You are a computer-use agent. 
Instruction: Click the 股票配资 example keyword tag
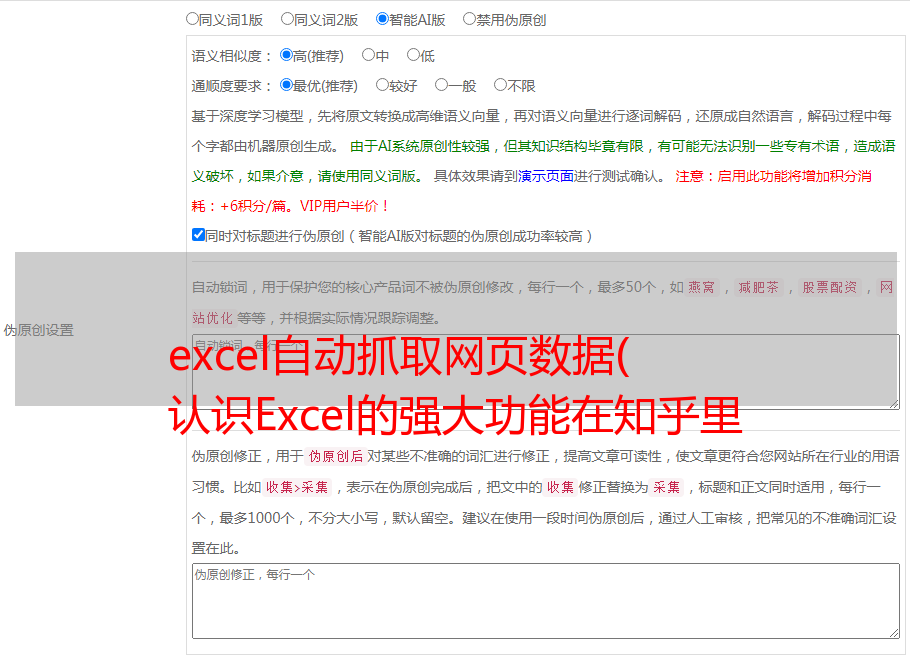tap(830, 287)
